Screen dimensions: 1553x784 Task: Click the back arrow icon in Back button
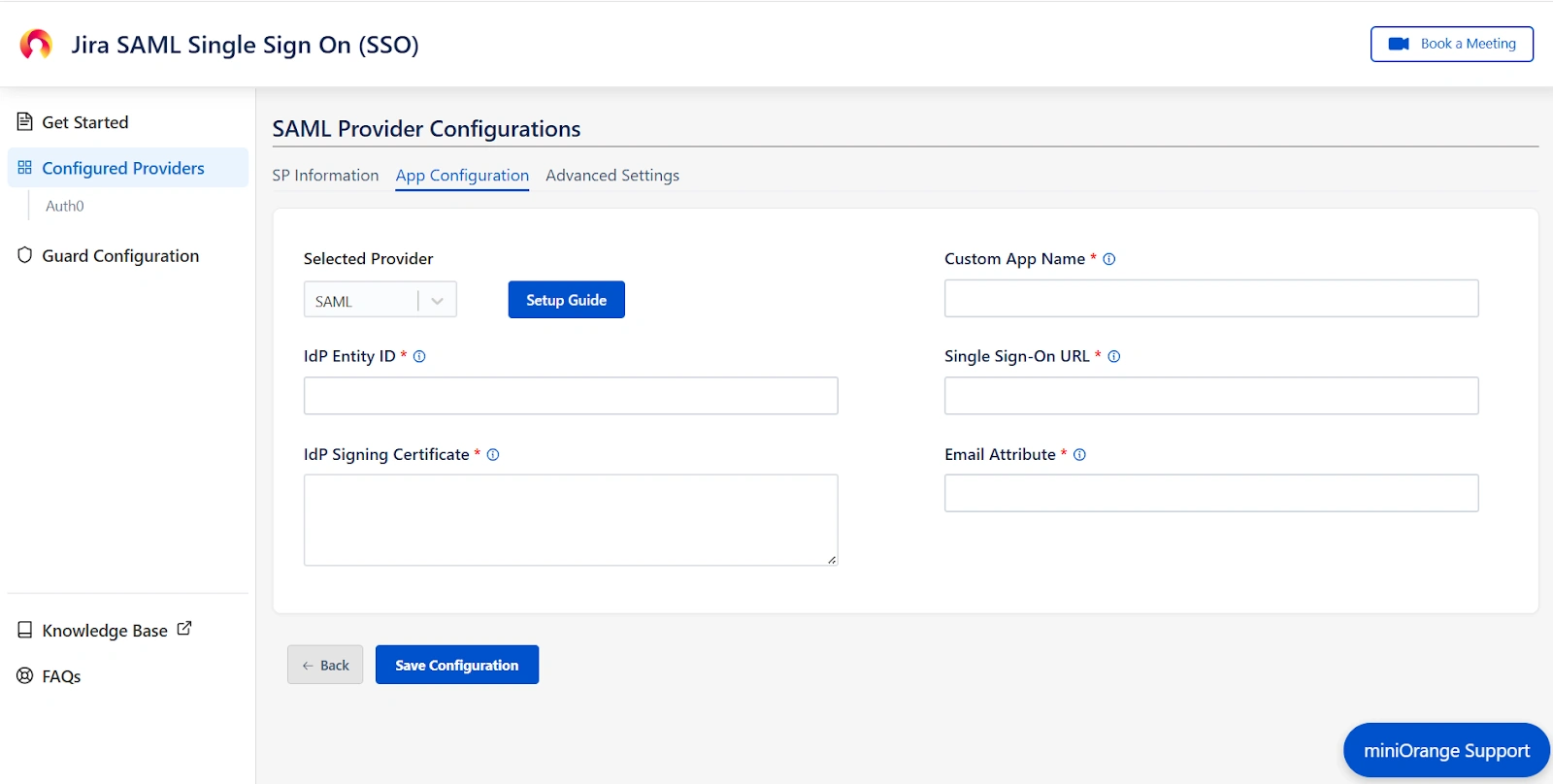tap(308, 666)
